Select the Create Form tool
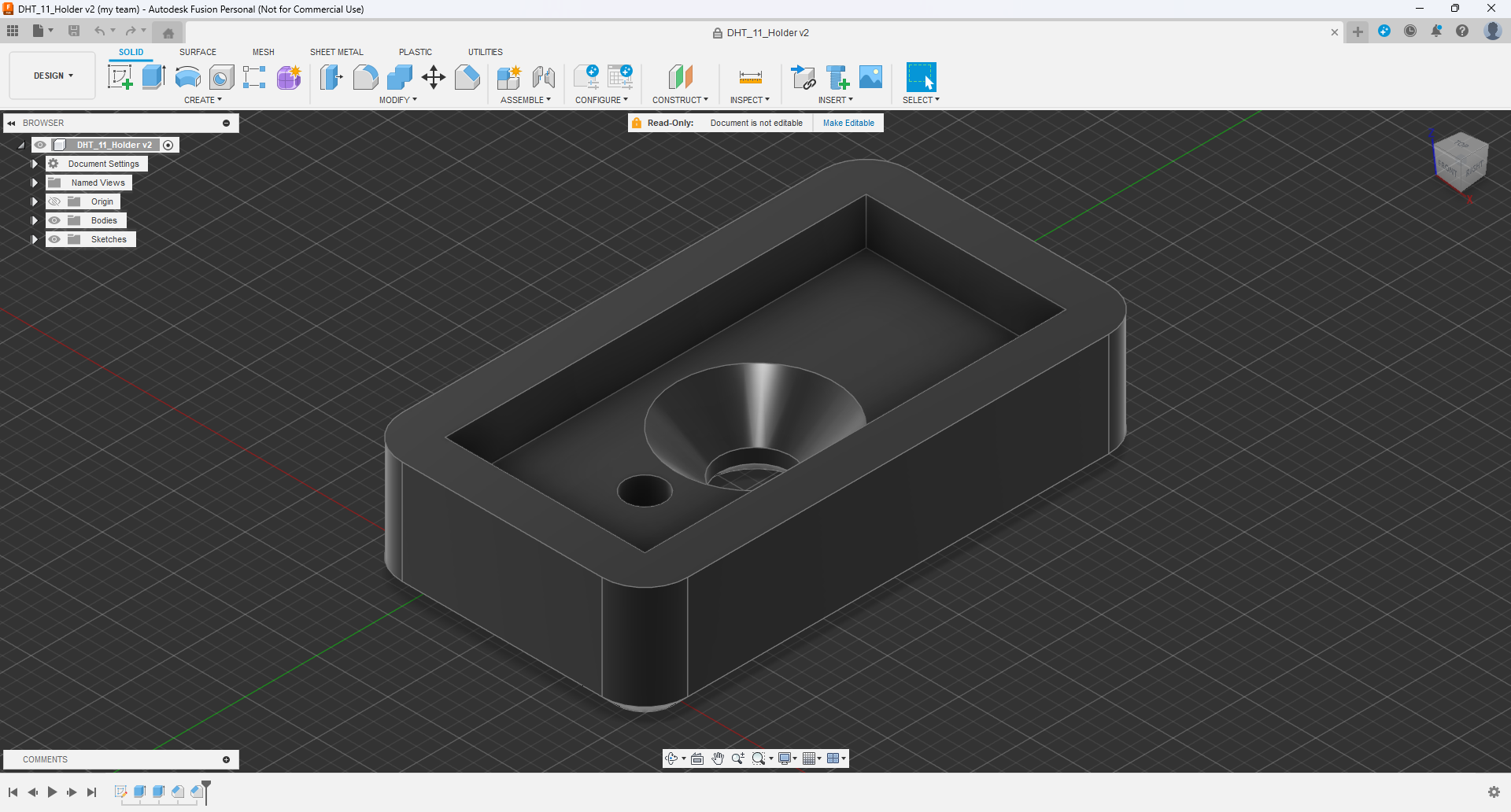This screenshot has width=1511, height=812. [x=289, y=77]
